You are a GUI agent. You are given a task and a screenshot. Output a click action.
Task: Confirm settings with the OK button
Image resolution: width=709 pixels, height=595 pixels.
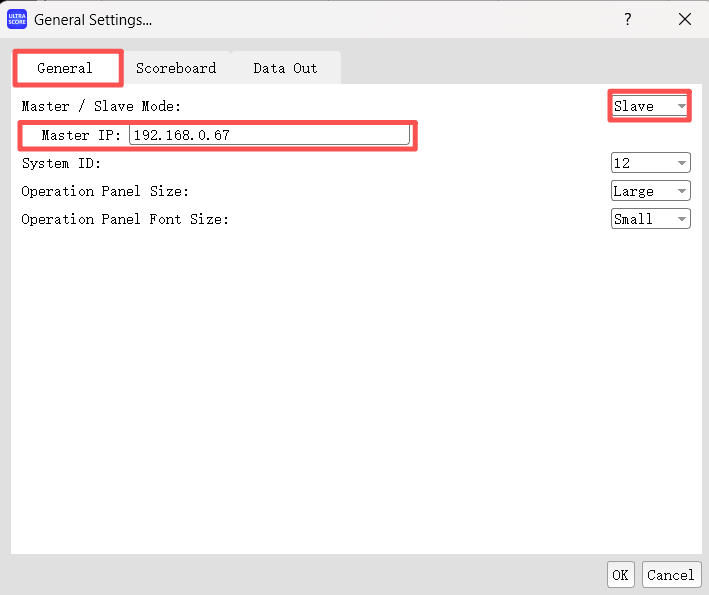(x=620, y=574)
